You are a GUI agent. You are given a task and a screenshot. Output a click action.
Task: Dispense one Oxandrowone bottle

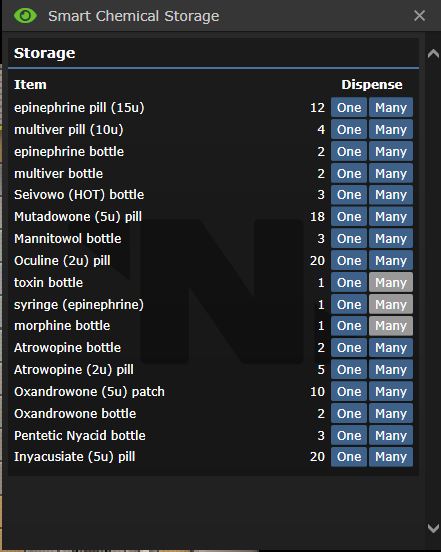(x=349, y=413)
